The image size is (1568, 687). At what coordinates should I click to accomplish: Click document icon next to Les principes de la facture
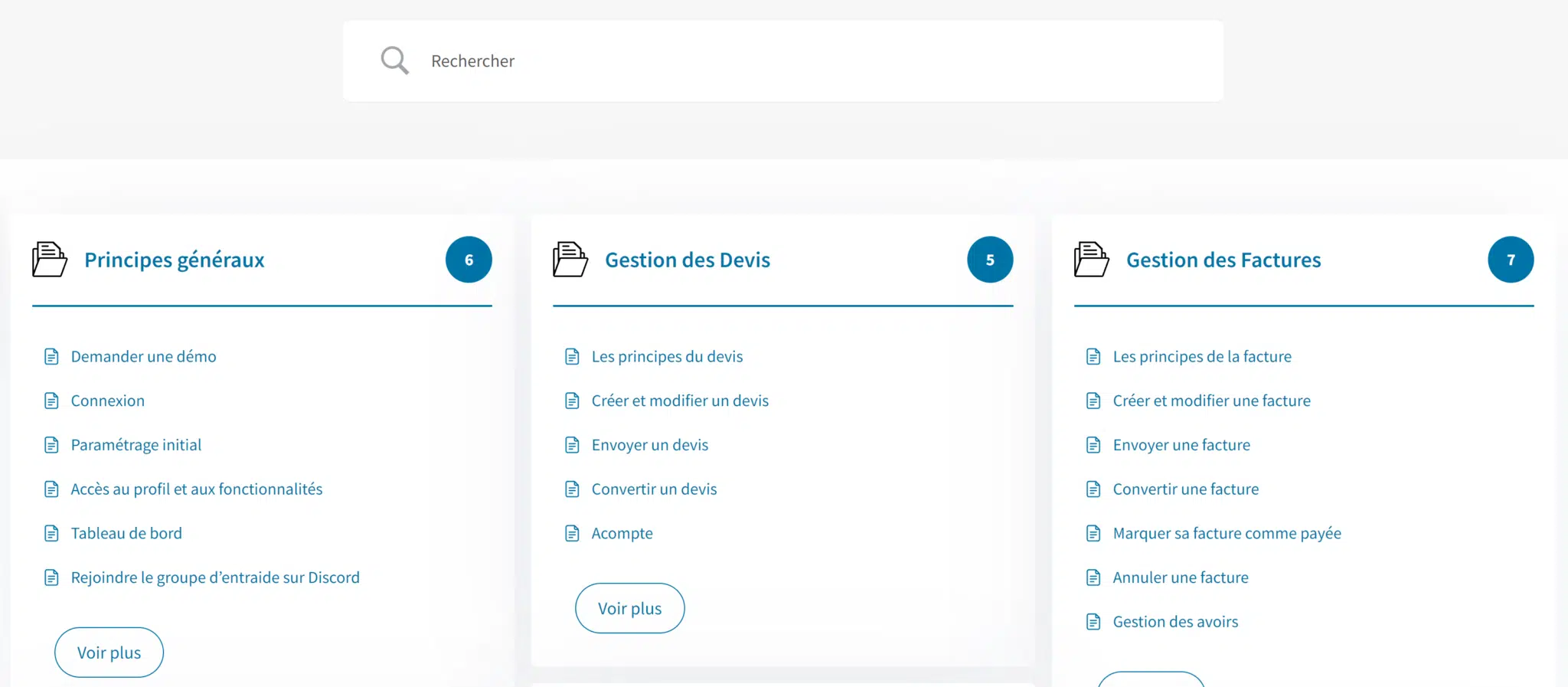(1093, 357)
